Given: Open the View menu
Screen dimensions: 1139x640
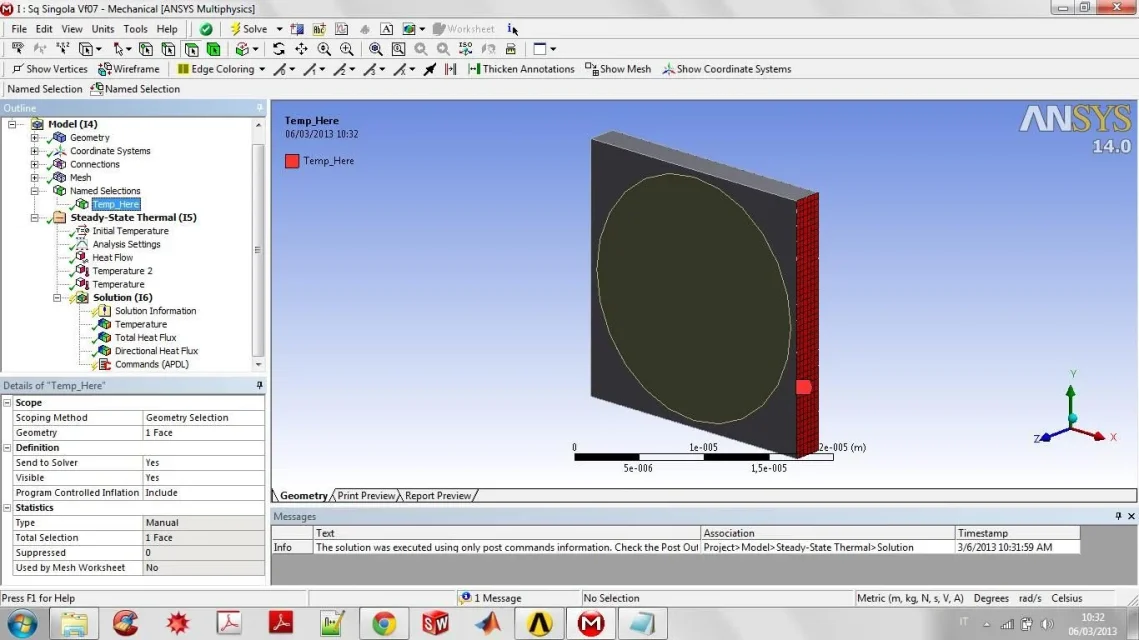Looking at the screenshot, I should click(71, 29).
